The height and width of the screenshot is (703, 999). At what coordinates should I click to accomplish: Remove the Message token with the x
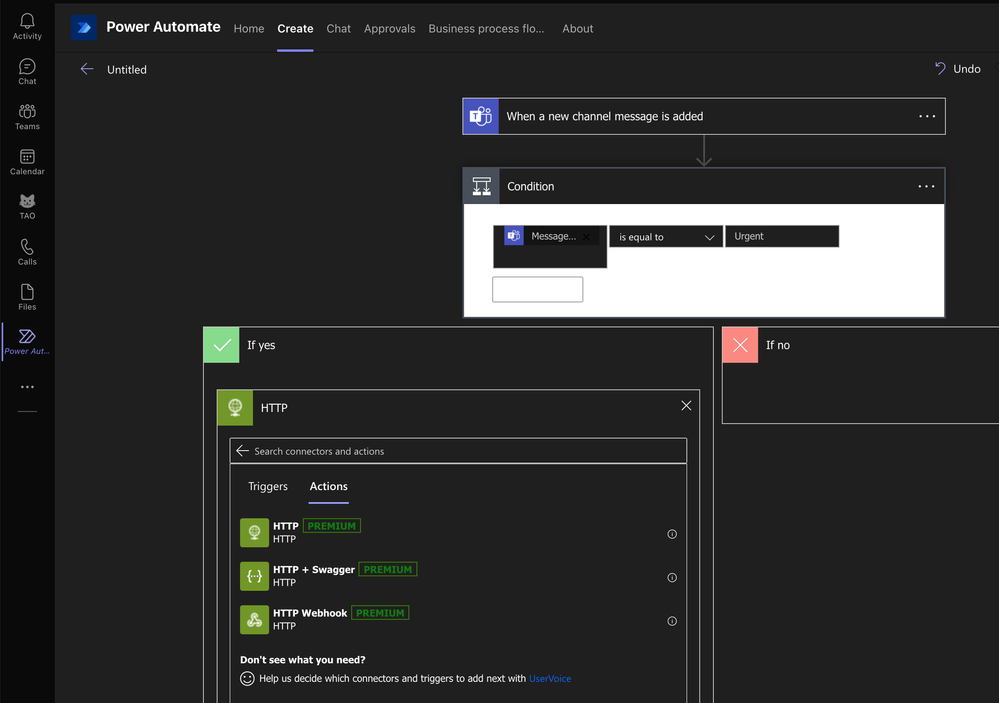[586, 236]
